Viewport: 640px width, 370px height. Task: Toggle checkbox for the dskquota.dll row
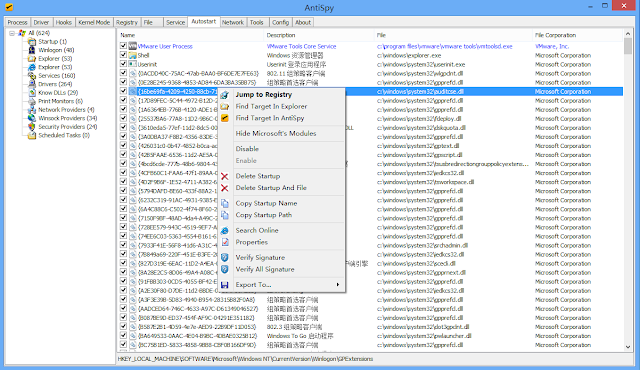coord(123,127)
